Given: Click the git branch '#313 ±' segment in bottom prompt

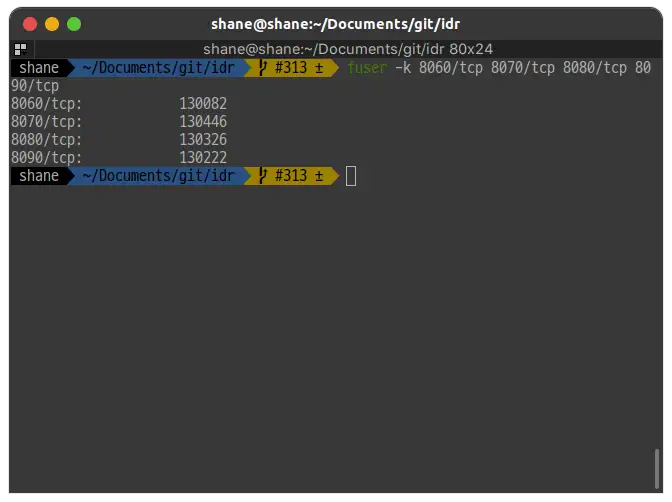Looking at the screenshot, I should 292,176.
